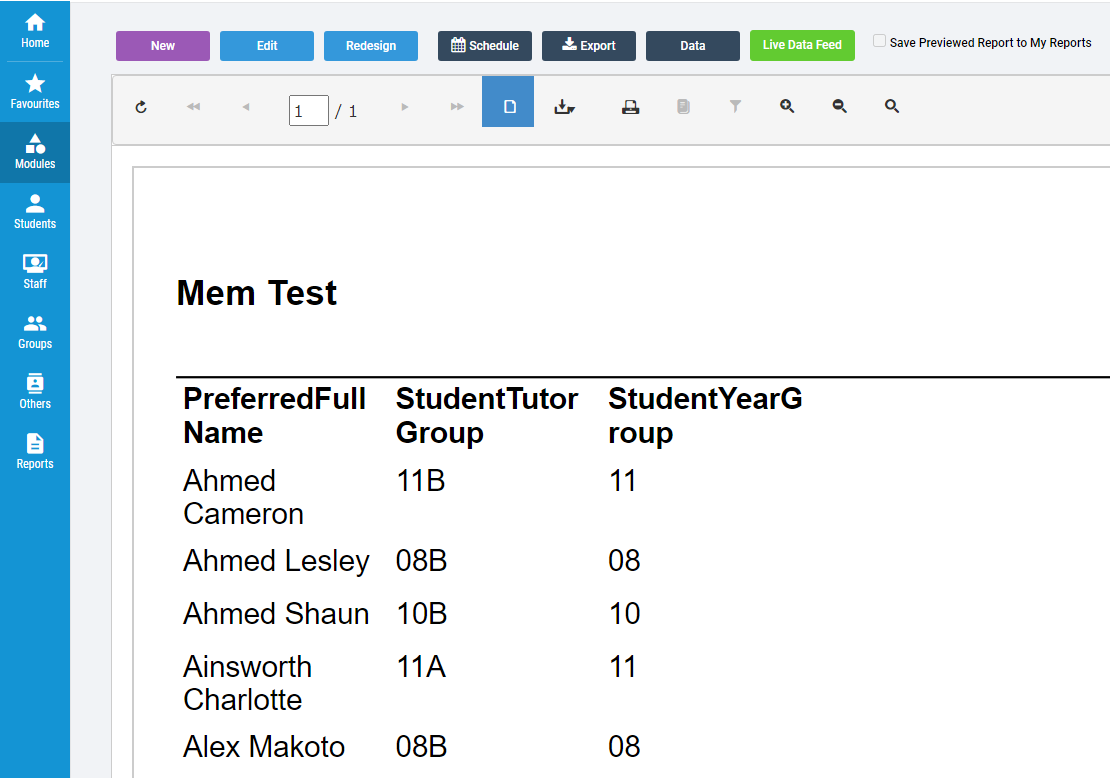Screen dimensions: 1110x778
Task: Zoom out on the report
Action: (x=839, y=105)
